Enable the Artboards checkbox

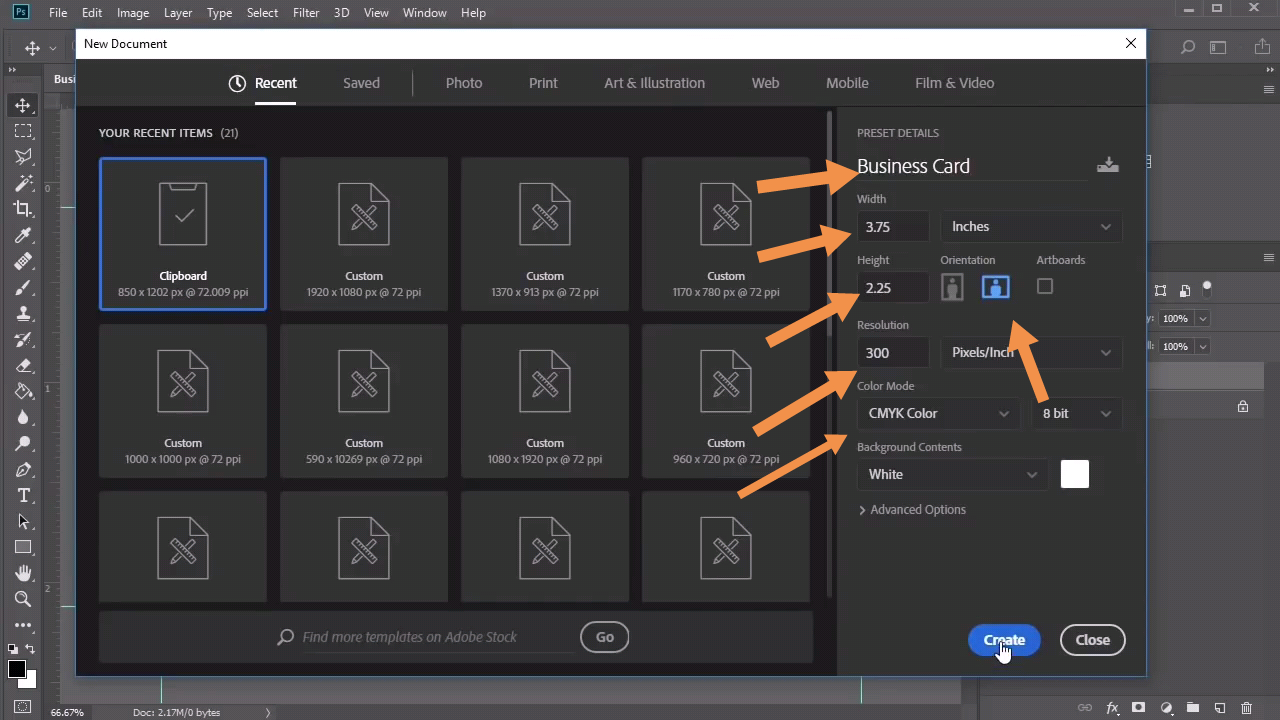1045,287
